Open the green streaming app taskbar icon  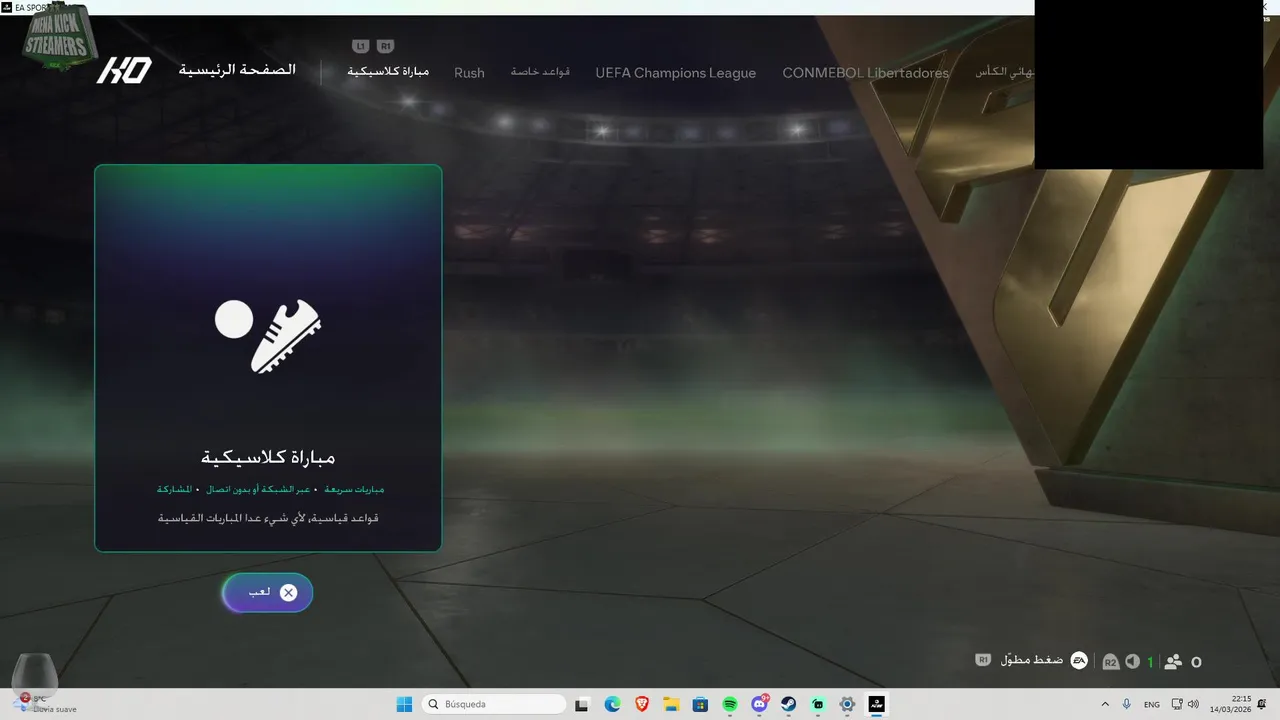(818, 704)
